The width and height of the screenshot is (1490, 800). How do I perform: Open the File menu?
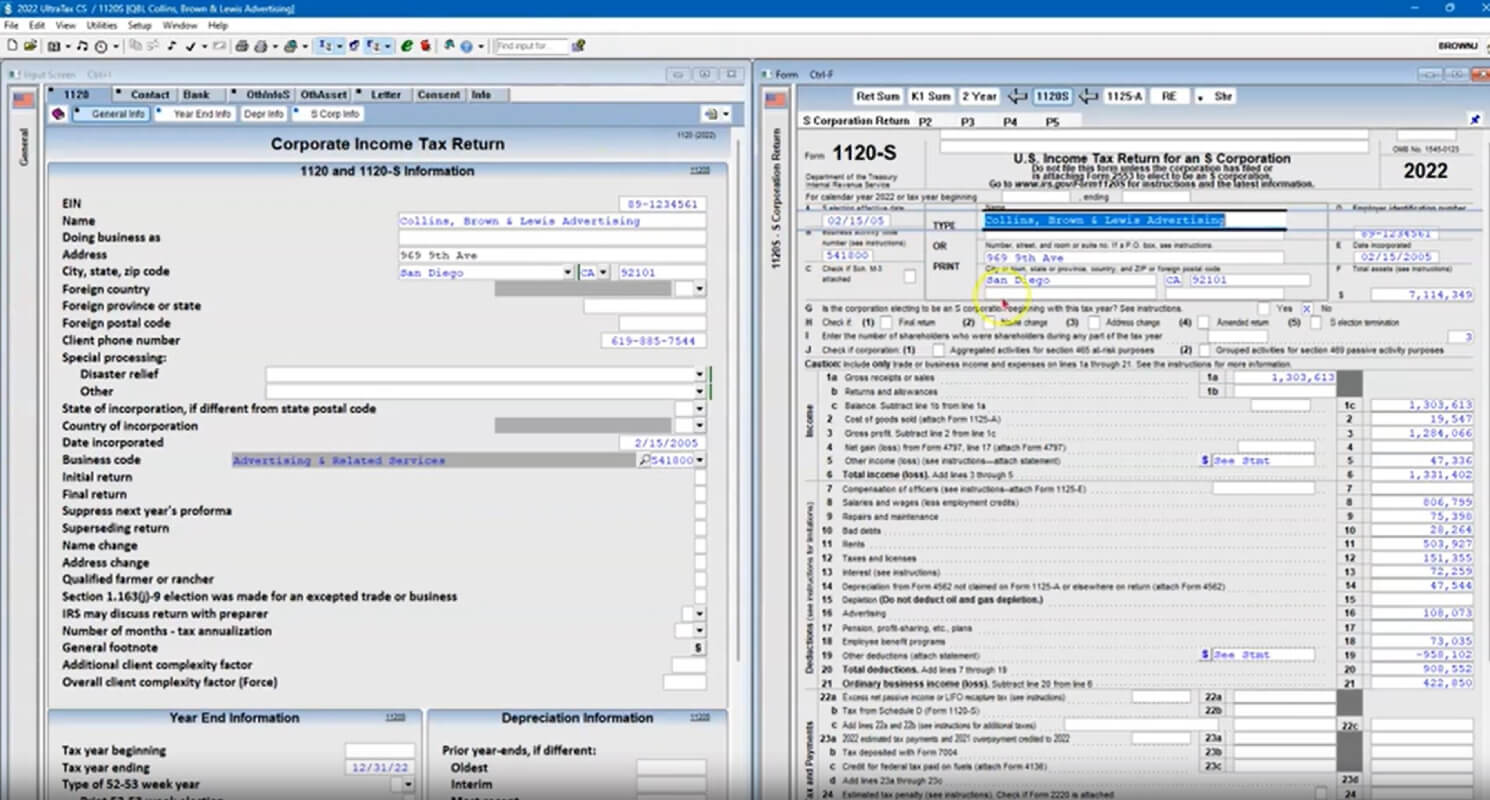click(x=12, y=25)
